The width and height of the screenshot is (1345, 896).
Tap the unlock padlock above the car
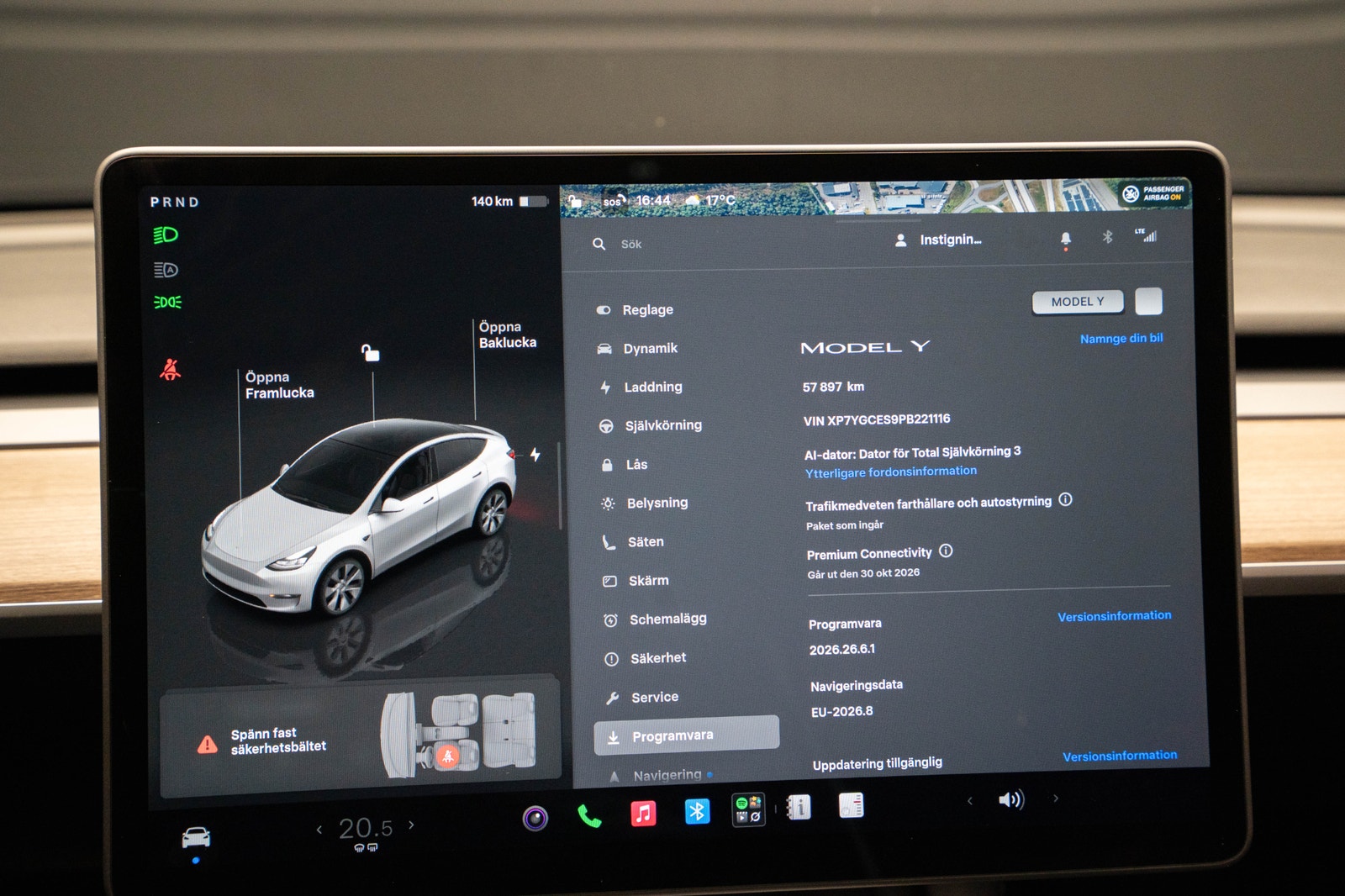370,352
